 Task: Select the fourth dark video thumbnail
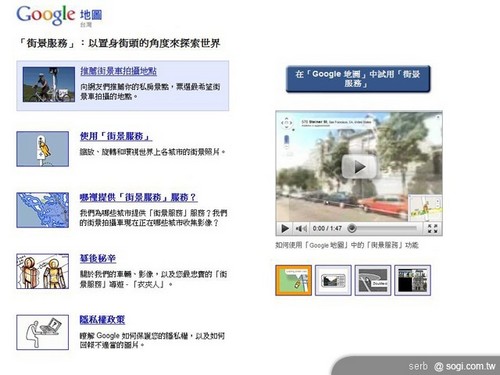(x=412, y=280)
